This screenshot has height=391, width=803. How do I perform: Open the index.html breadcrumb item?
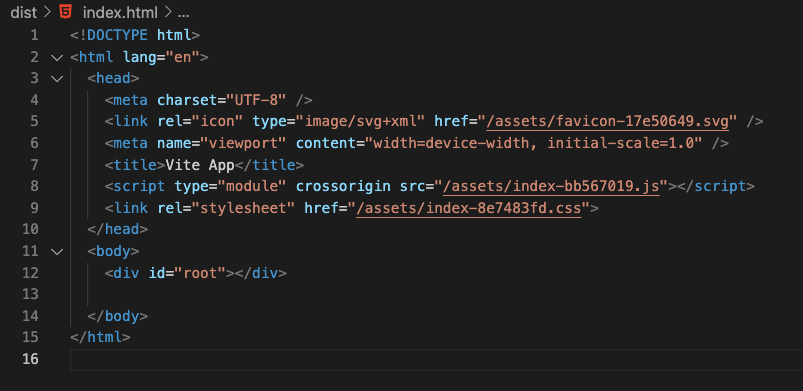(120, 12)
